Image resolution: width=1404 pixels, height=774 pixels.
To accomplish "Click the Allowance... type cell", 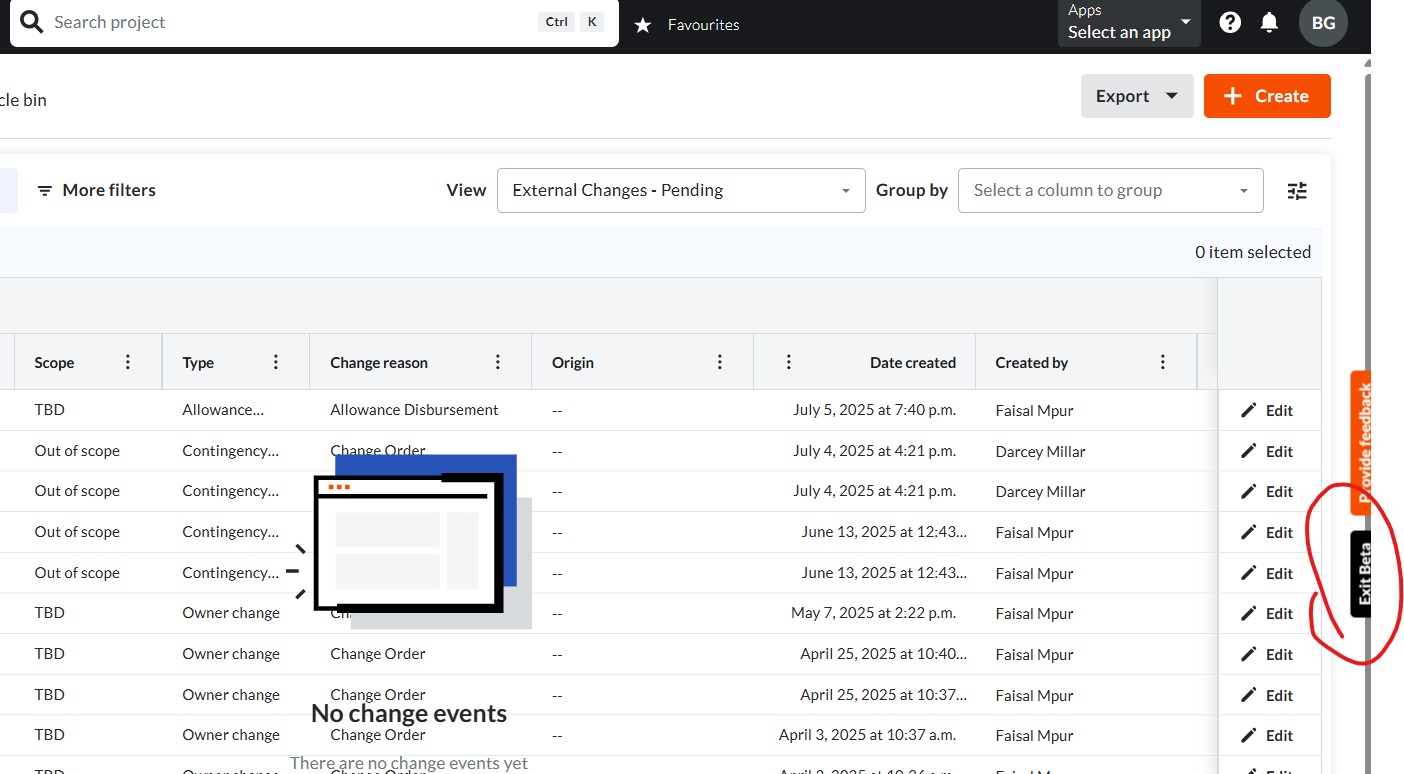I will pyautogui.click(x=223, y=410).
